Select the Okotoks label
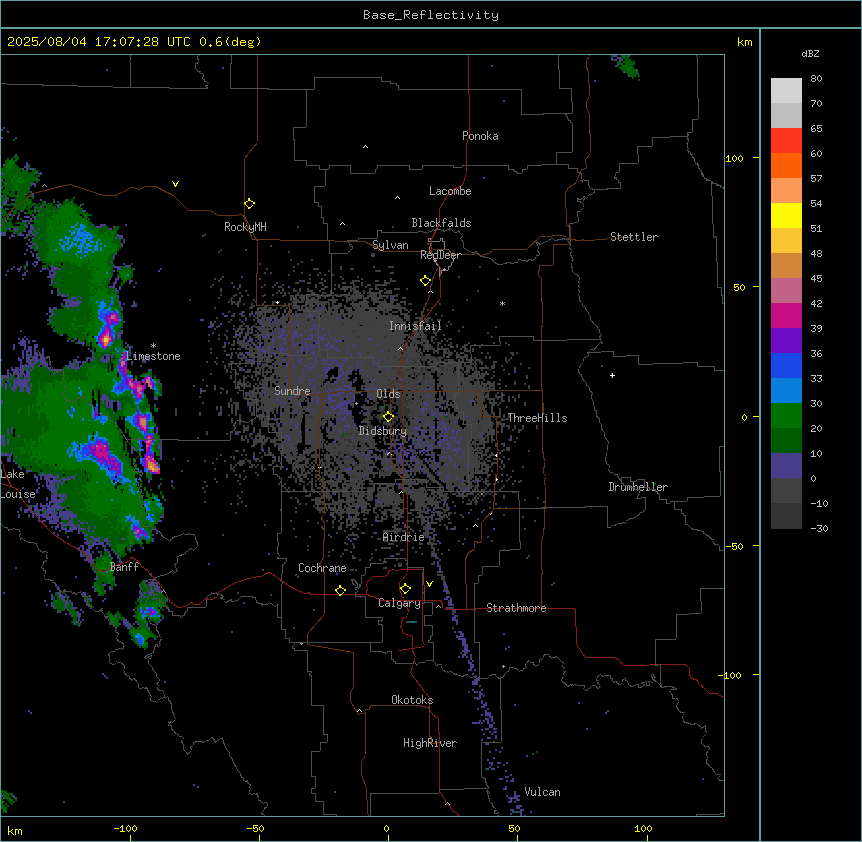Image resolution: width=862 pixels, height=842 pixels. coord(412,700)
